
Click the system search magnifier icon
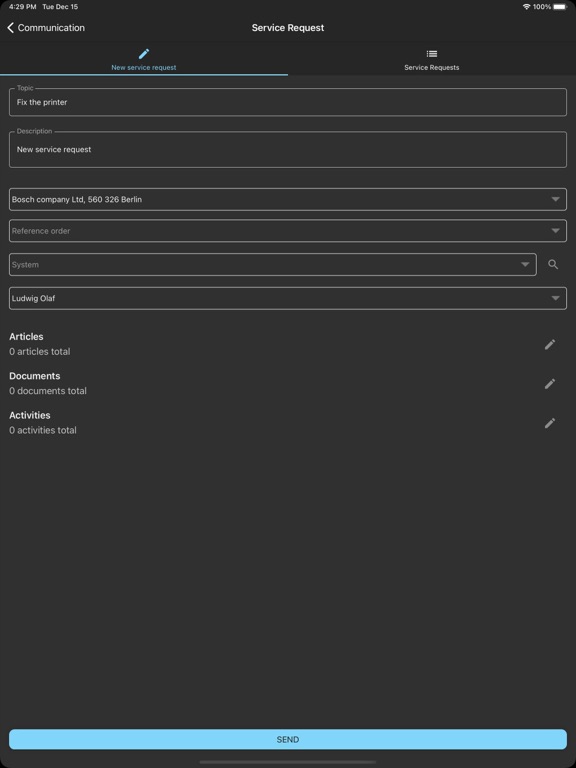tap(553, 264)
